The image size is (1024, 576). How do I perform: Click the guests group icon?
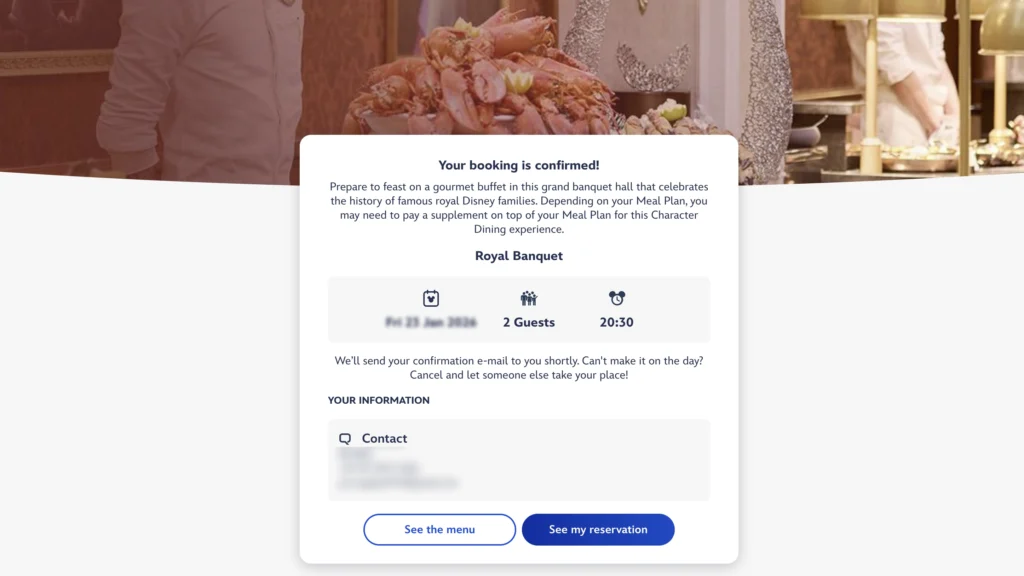click(528, 298)
